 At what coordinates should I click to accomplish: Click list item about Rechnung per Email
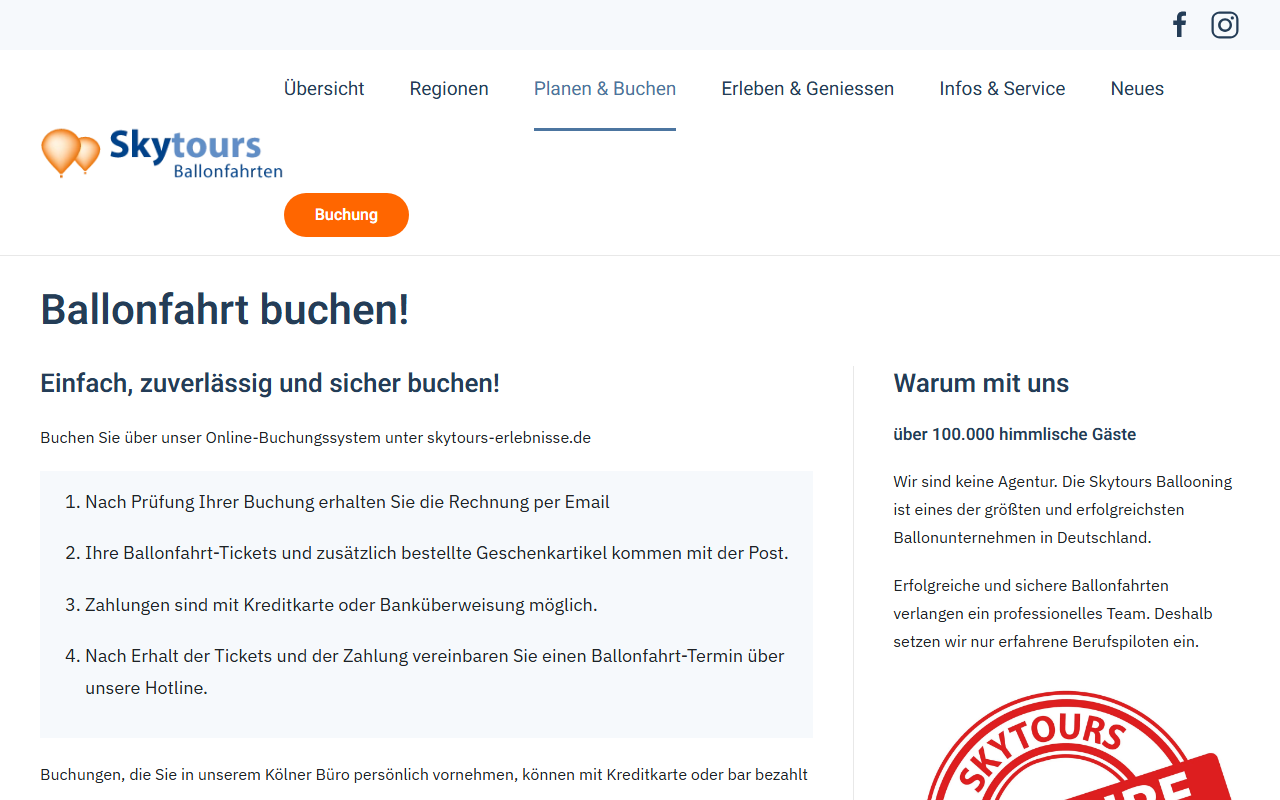(x=347, y=502)
